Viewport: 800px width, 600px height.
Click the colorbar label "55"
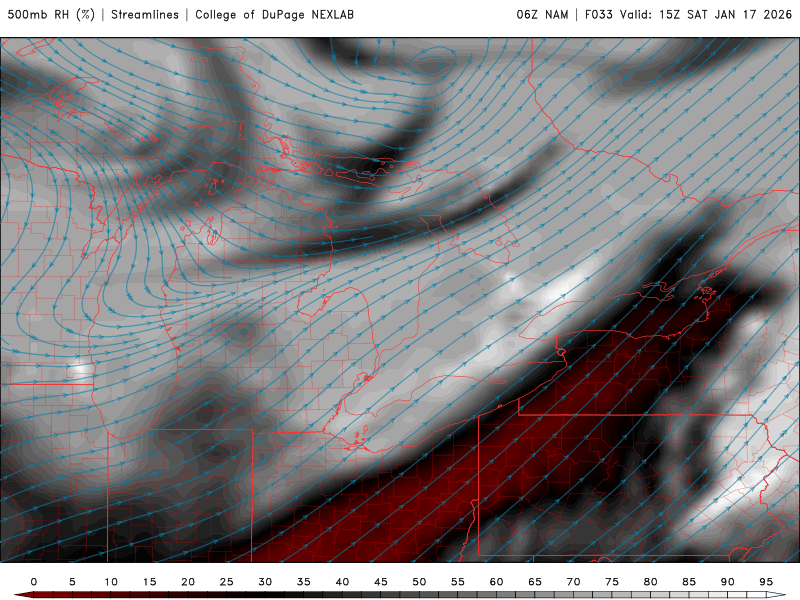coord(458,582)
